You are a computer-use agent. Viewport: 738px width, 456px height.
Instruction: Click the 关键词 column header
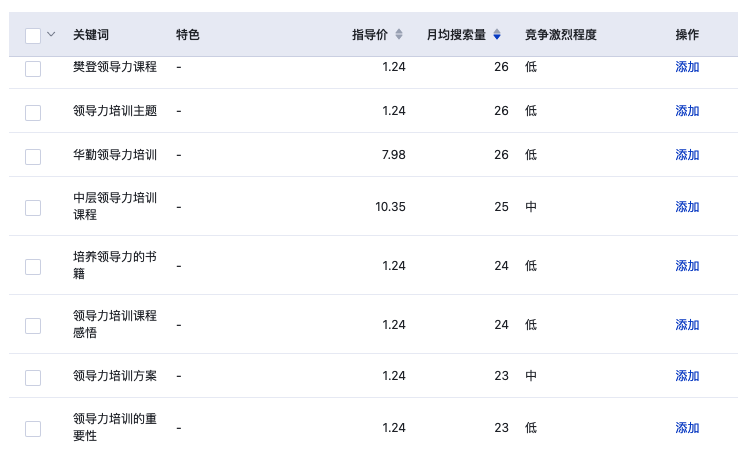[91, 34]
